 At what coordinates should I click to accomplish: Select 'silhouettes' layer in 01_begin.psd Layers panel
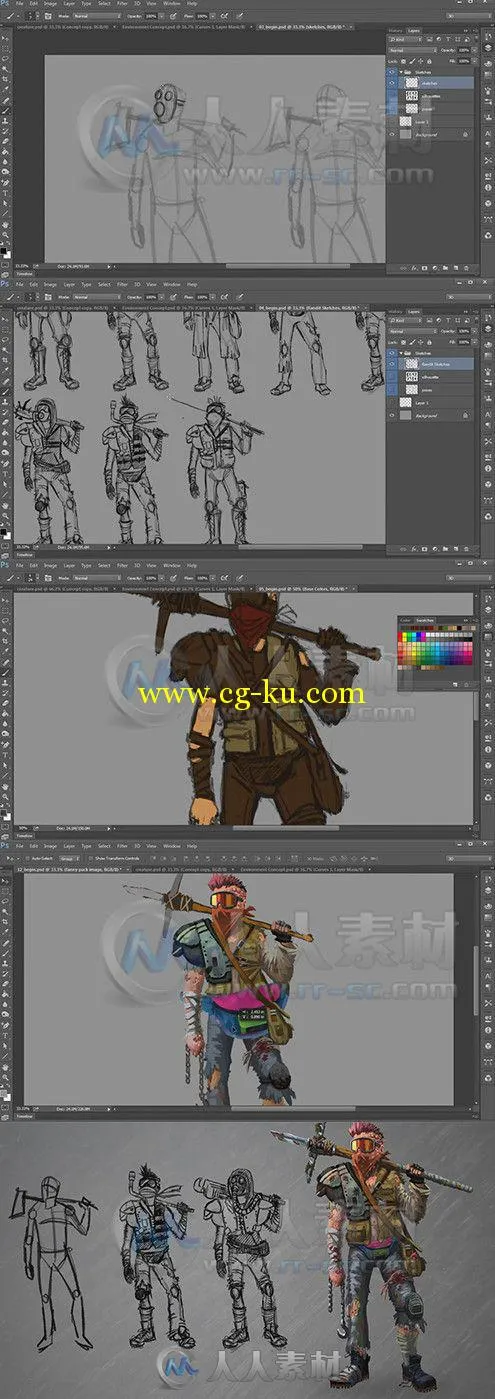click(430, 96)
